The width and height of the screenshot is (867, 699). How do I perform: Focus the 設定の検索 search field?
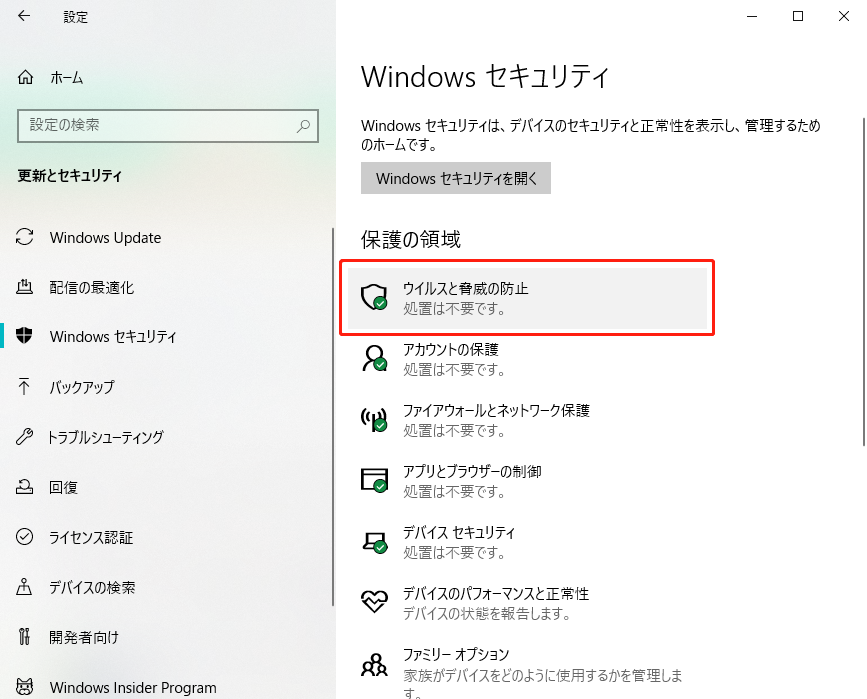(168, 126)
